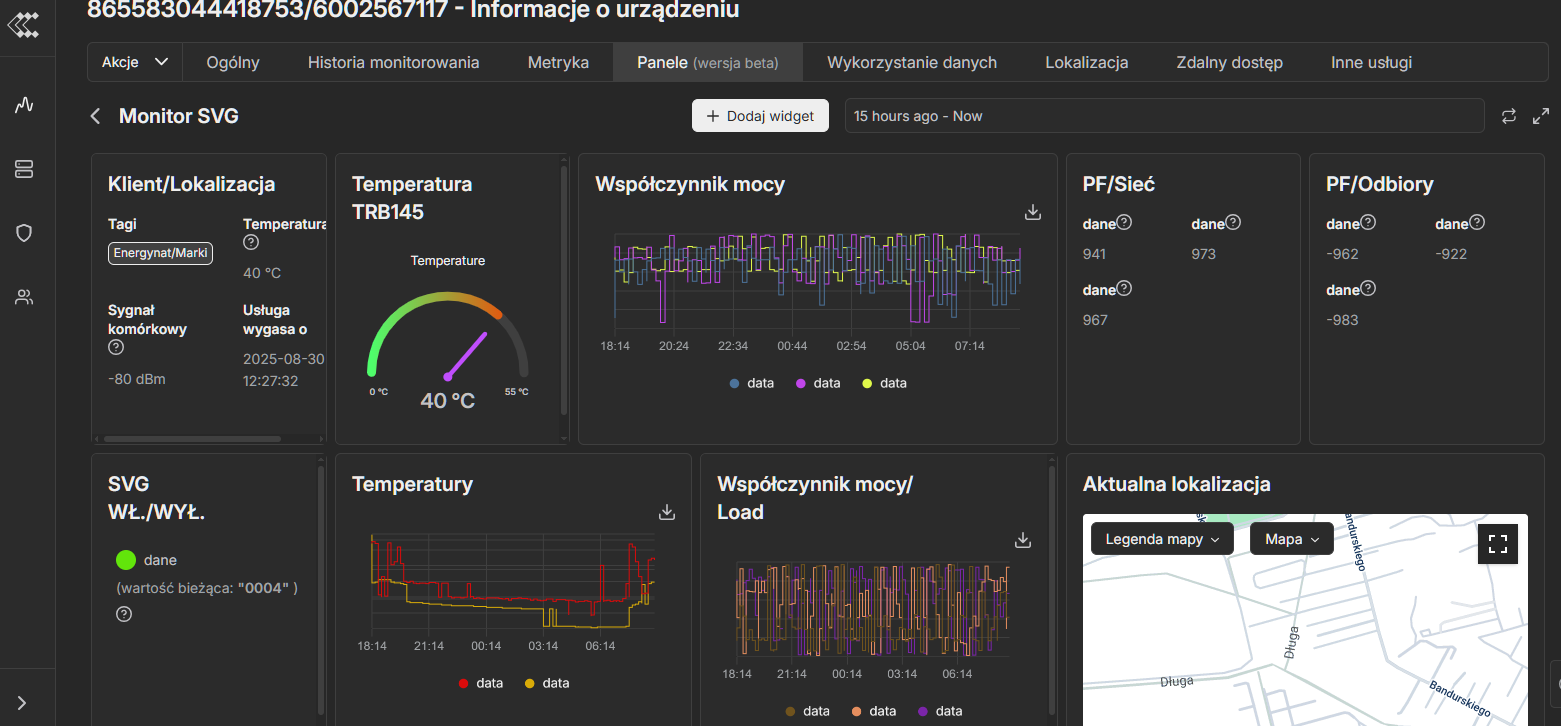Click the vertical scrollbar of Temperatura TRB145 widget

(x=564, y=290)
